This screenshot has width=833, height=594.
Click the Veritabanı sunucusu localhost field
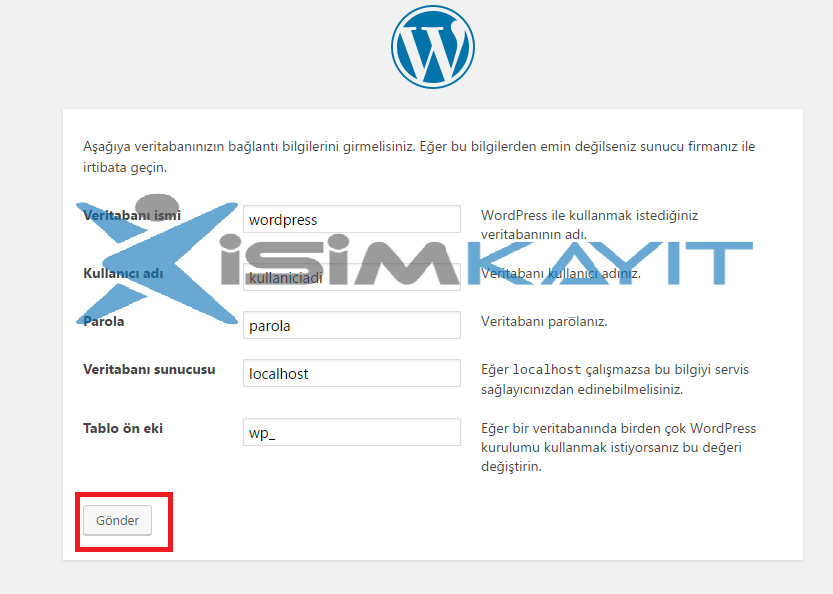point(352,373)
